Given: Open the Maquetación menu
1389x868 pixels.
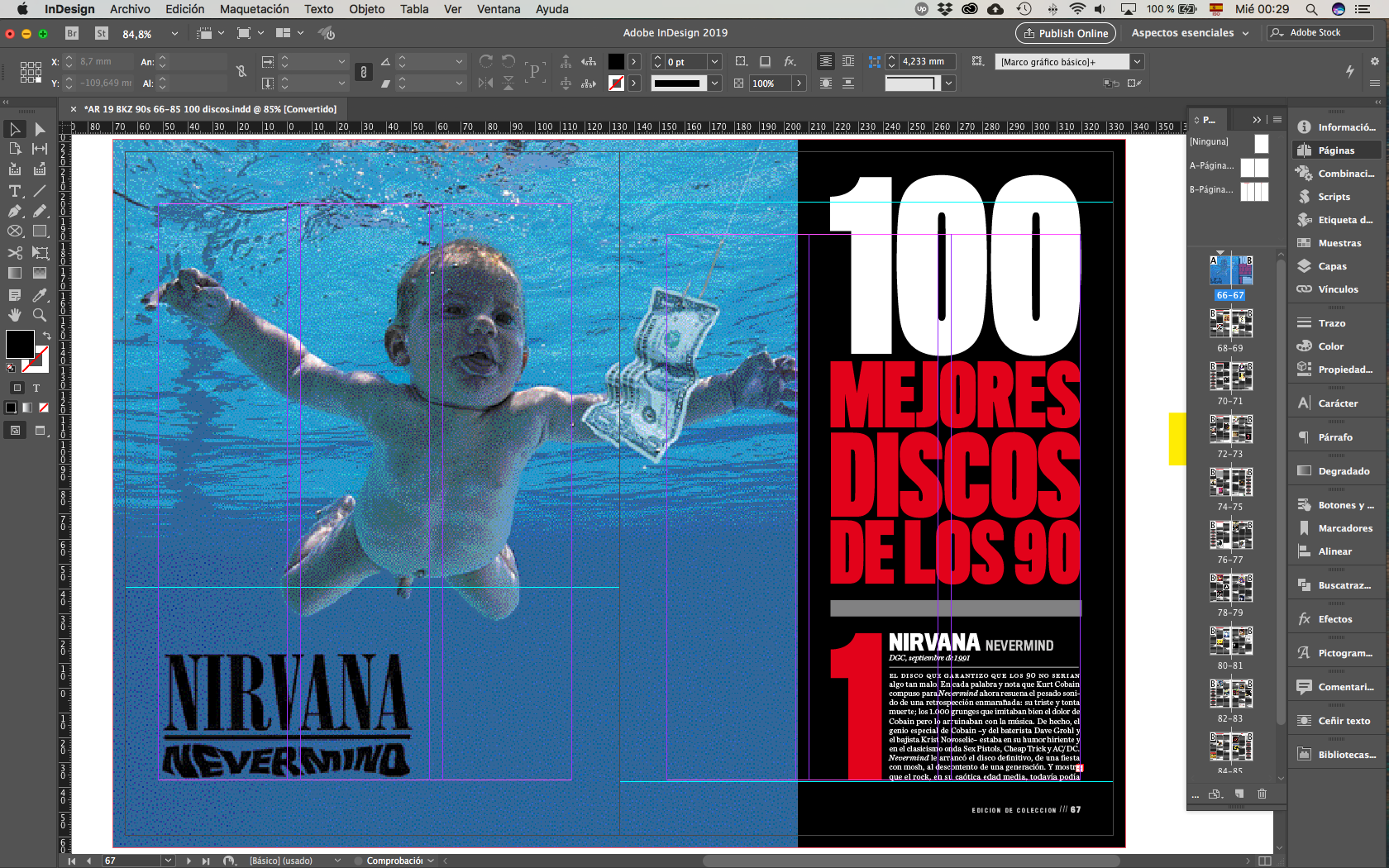Looking at the screenshot, I should pos(255,9).
